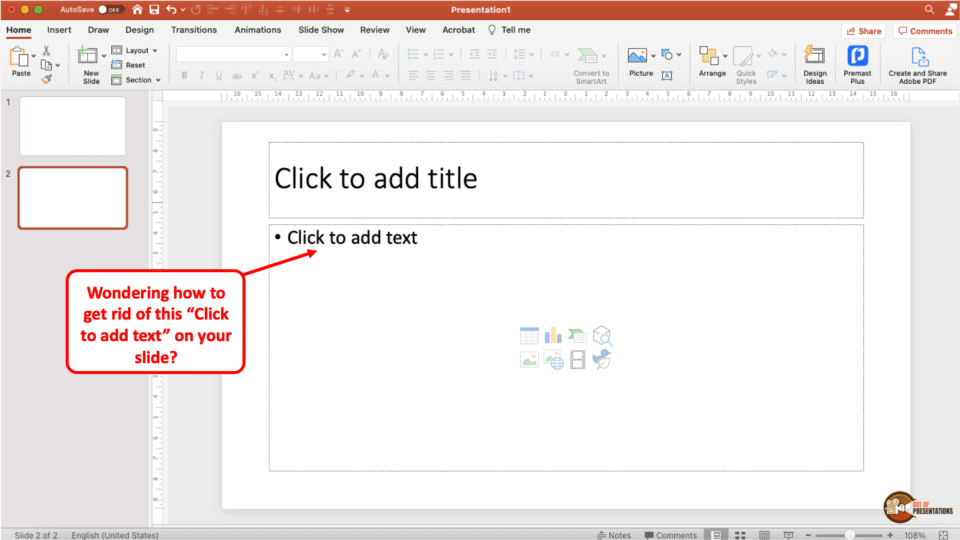The height and width of the screenshot is (540, 960).
Task: Save the presentation with the floppy disk icon
Action: (x=154, y=10)
